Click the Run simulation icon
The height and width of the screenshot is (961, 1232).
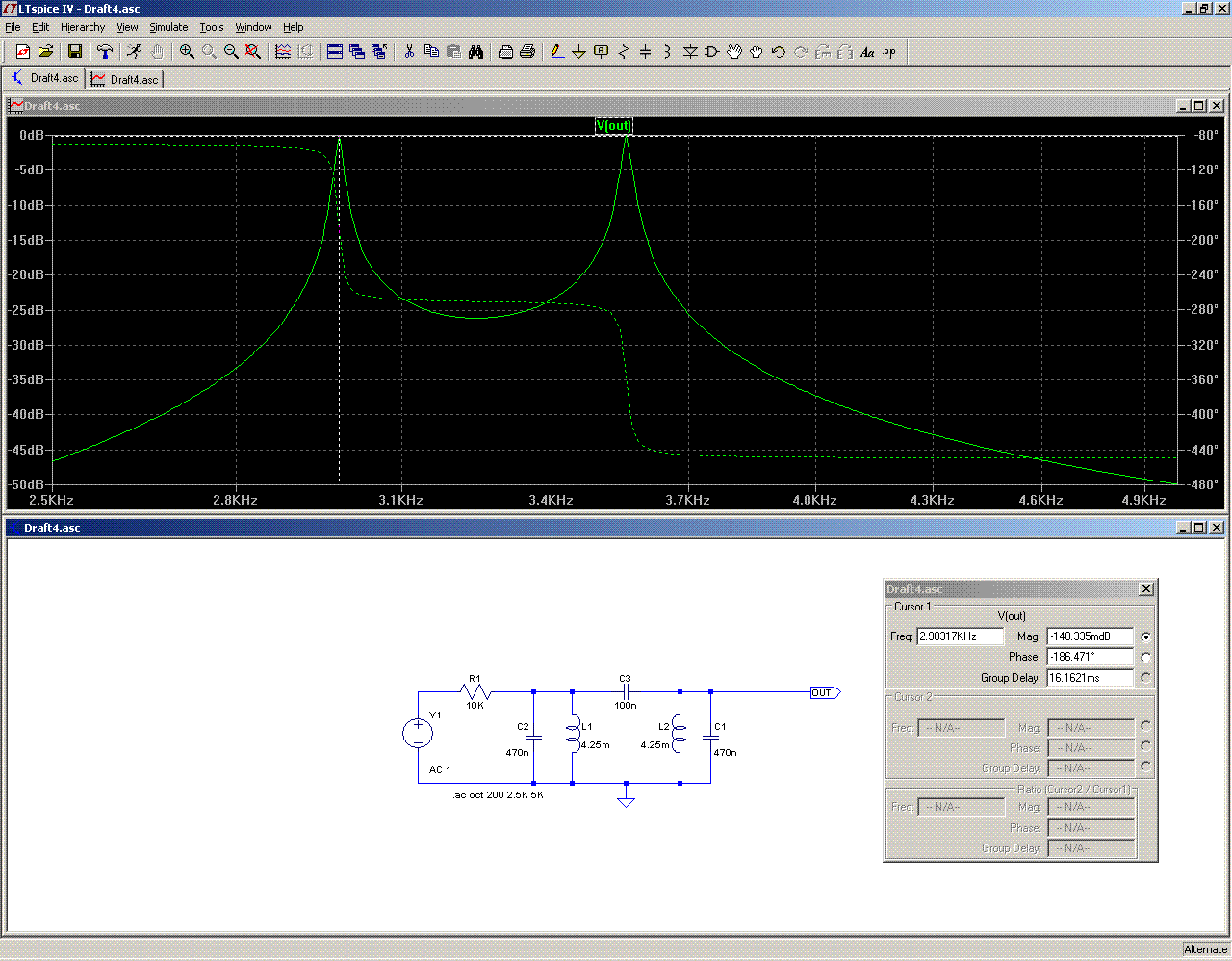(x=134, y=52)
